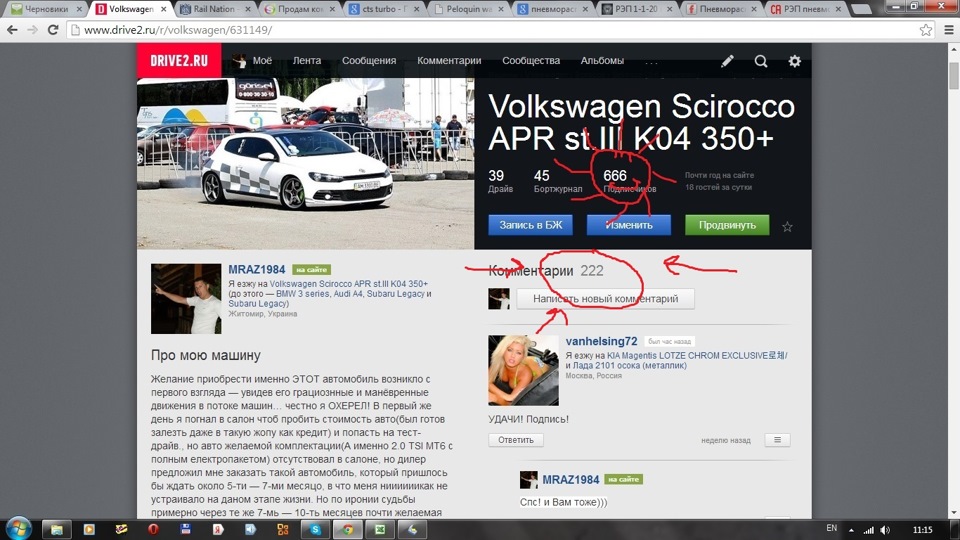Switch to Excel on the taskbar
Screen dimensions: 960x540
coord(380,530)
